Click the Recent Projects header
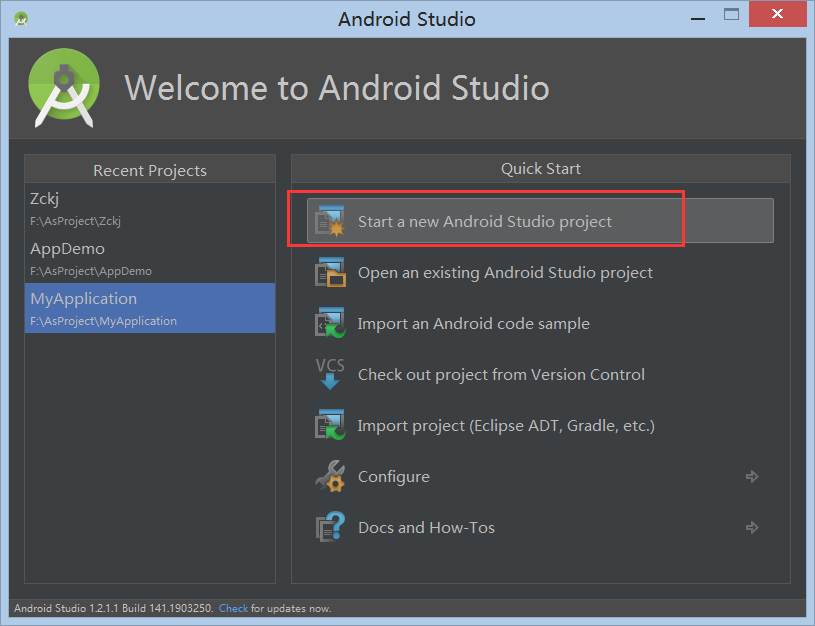This screenshot has width=815, height=626. (150, 171)
